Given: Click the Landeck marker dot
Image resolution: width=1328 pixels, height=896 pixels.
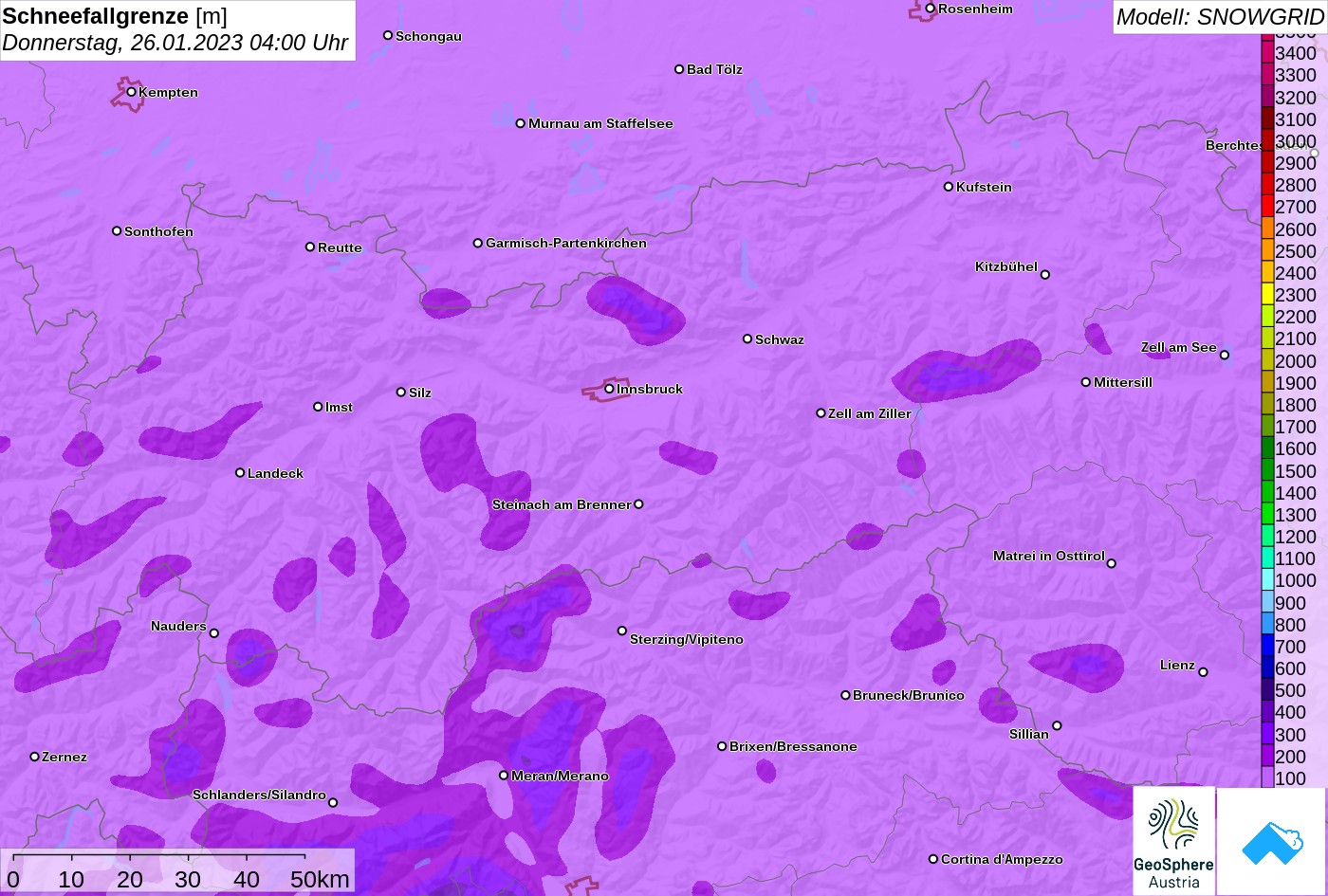Looking at the screenshot, I should (x=240, y=473).
